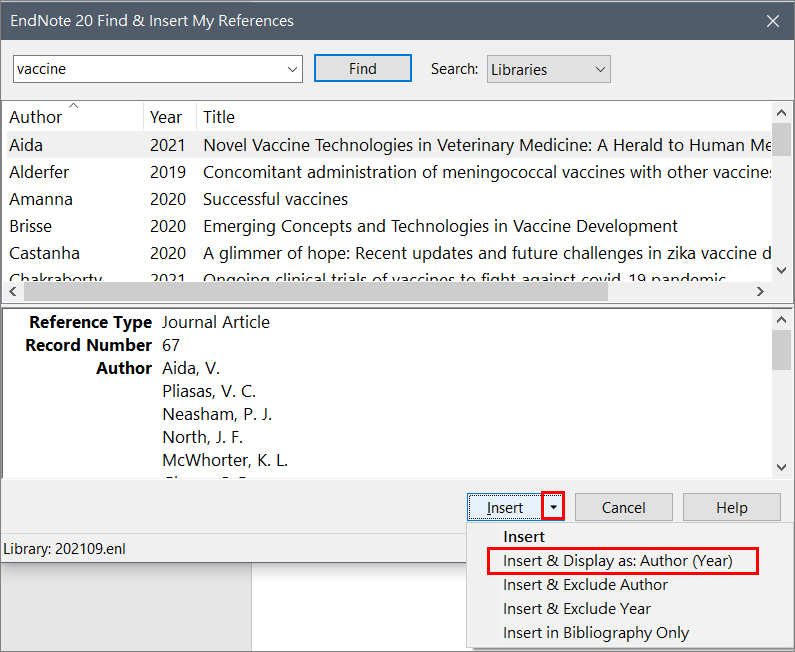Sort references by the Year column header
Viewport: 795px width, 652px height.
point(170,117)
